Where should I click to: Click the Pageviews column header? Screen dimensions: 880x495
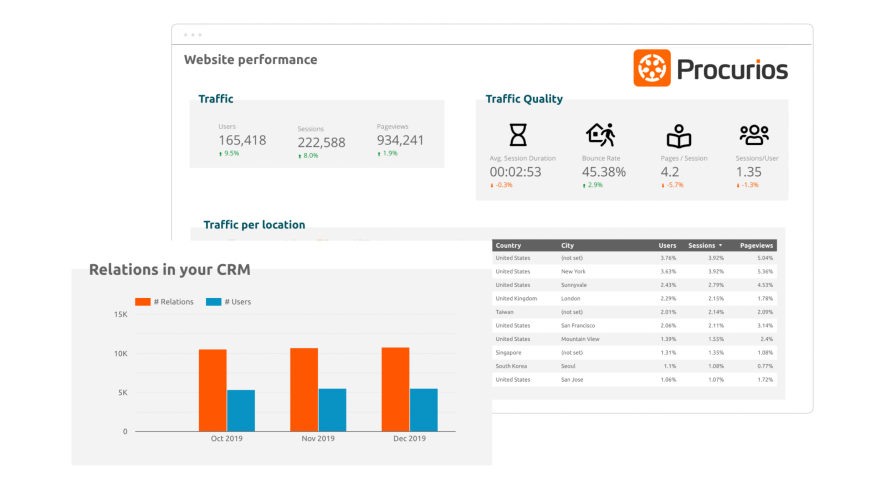pos(756,245)
